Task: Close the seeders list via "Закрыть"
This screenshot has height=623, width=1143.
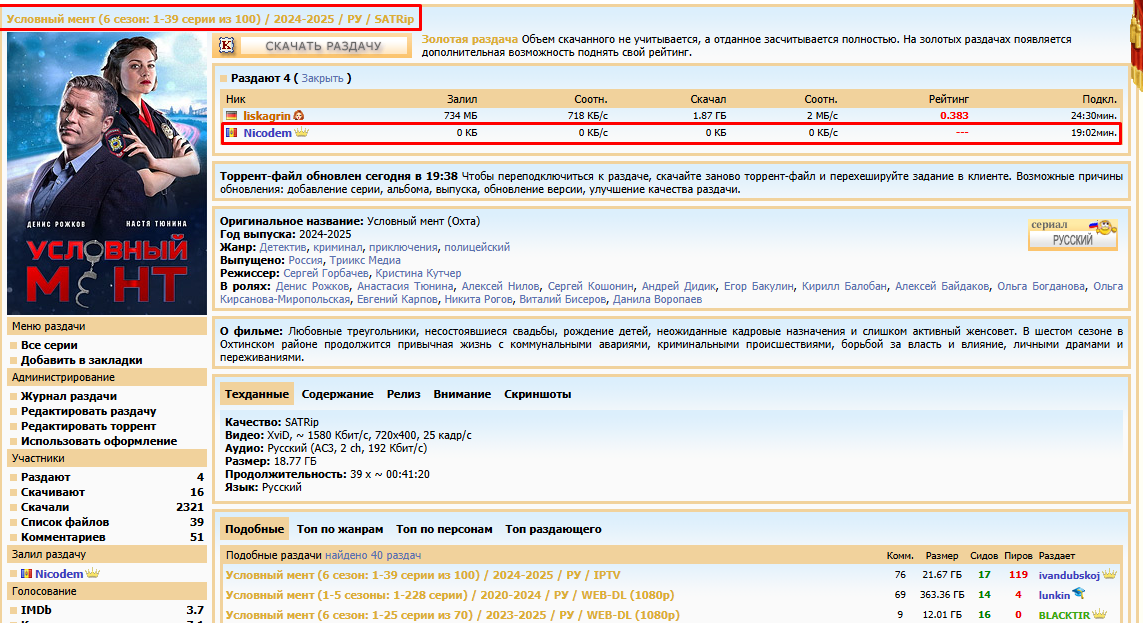Action: (x=322, y=78)
